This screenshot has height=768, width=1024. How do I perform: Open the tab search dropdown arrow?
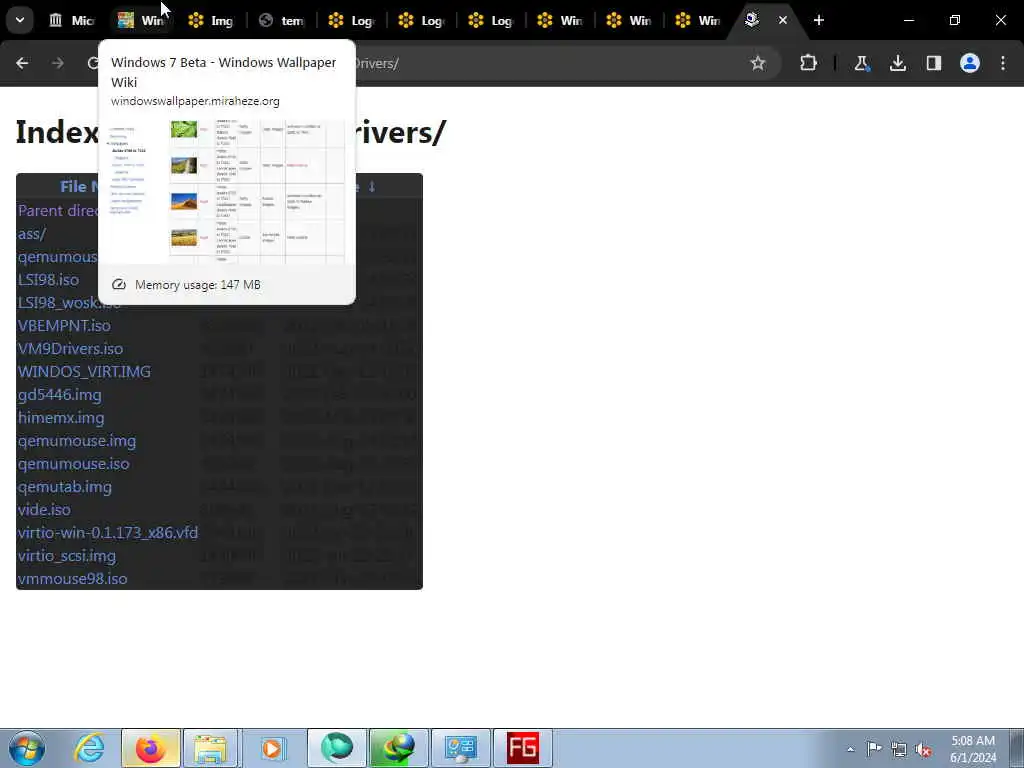coord(20,20)
